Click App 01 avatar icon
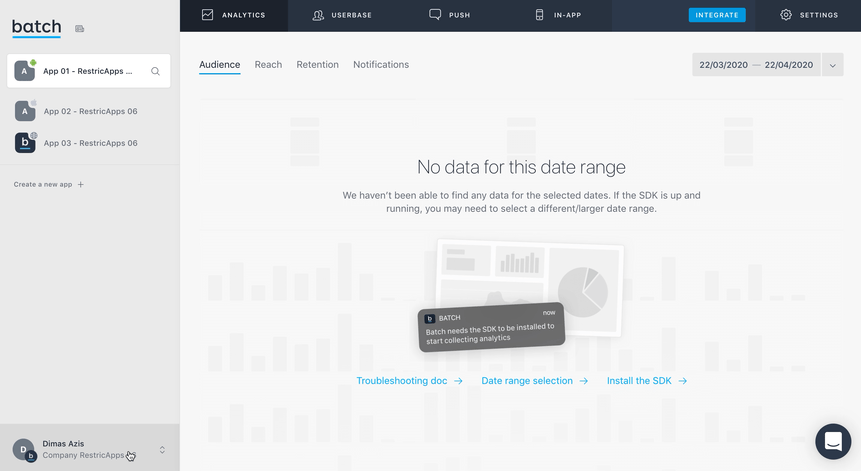This screenshot has height=471, width=861. pyautogui.click(x=25, y=70)
